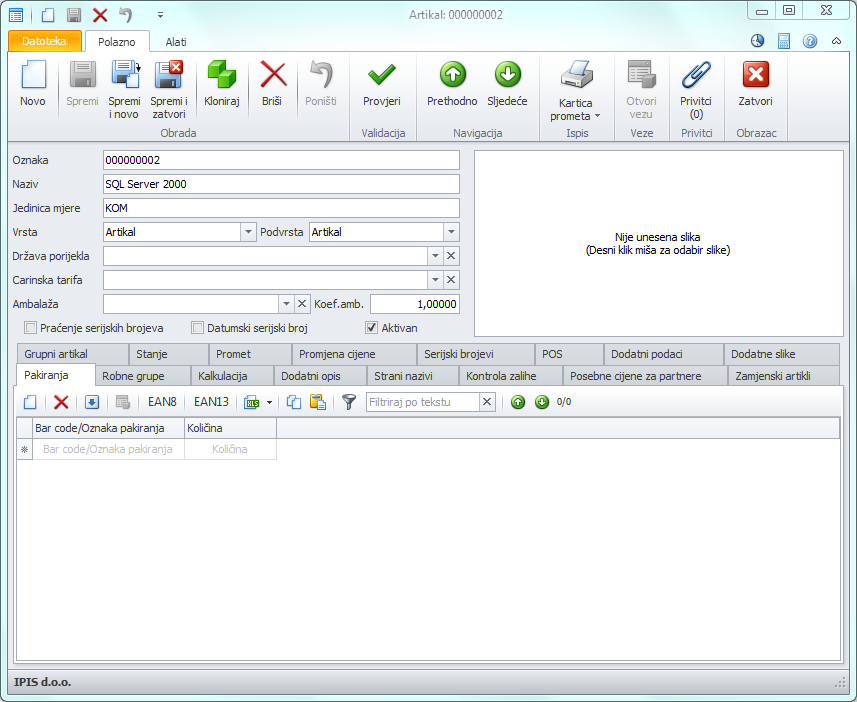Open Excel export dropdown arrow
857x702 pixels.
coord(269,402)
